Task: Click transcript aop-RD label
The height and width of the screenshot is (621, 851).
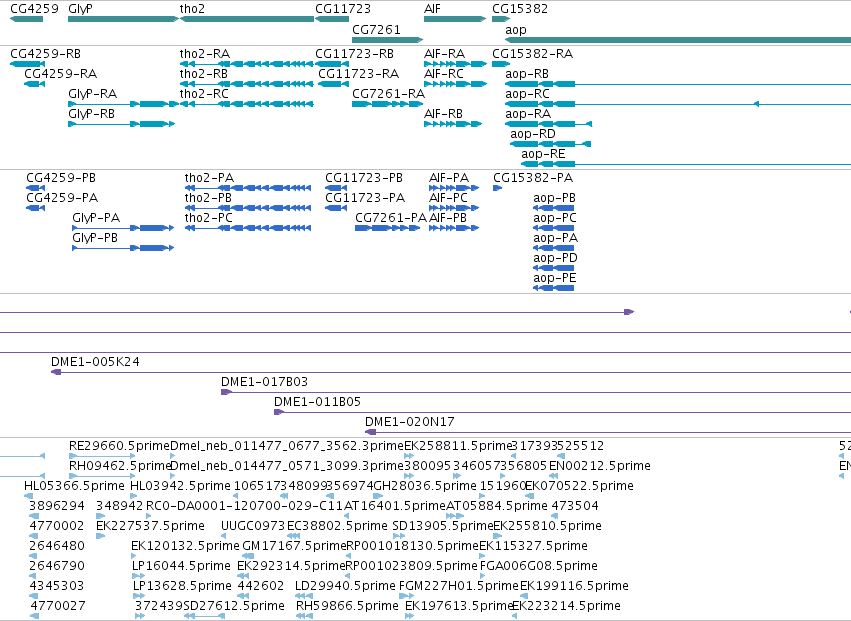Action: click(532, 134)
